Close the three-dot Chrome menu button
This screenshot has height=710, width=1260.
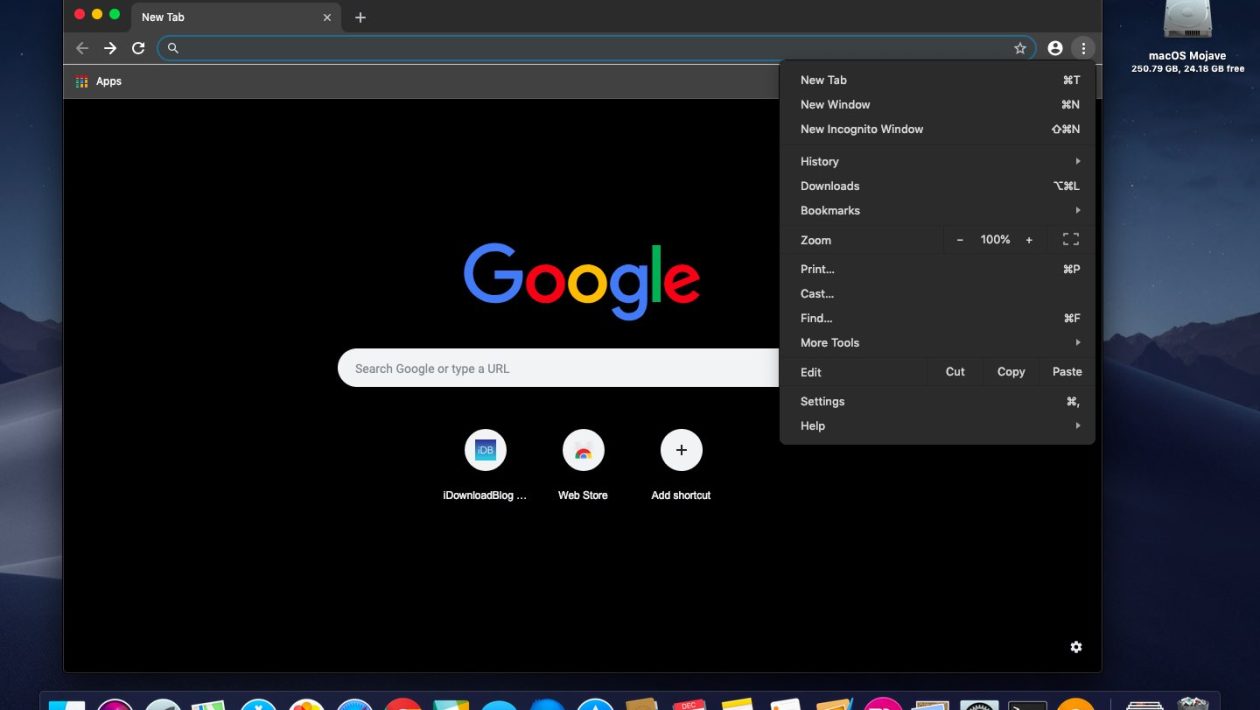pyautogui.click(x=1083, y=48)
